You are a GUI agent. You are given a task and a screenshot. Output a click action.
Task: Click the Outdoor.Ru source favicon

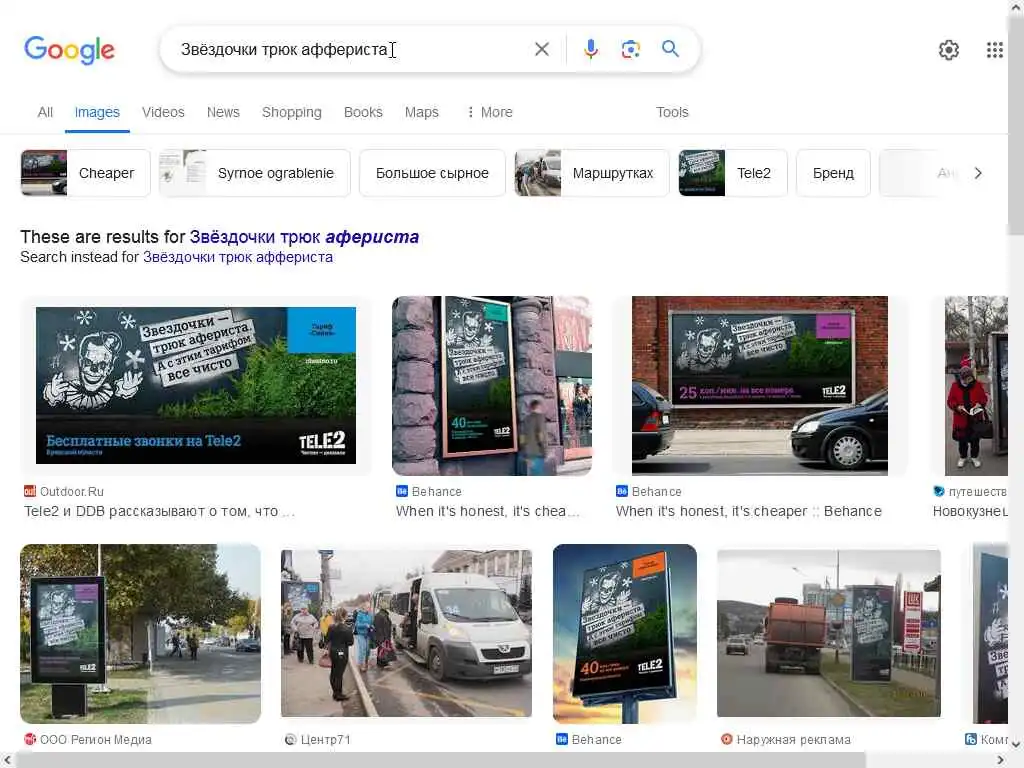(x=29, y=491)
